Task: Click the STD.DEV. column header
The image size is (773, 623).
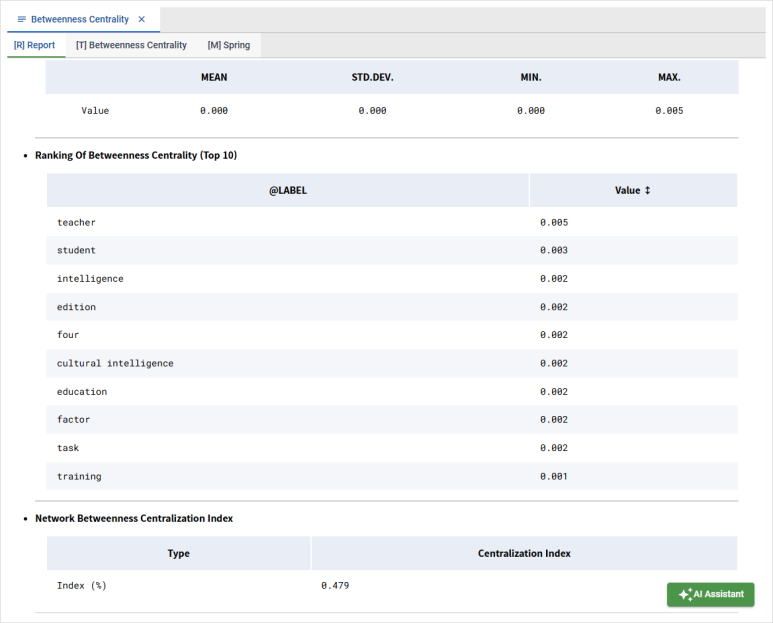Action: click(x=372, y=77)
